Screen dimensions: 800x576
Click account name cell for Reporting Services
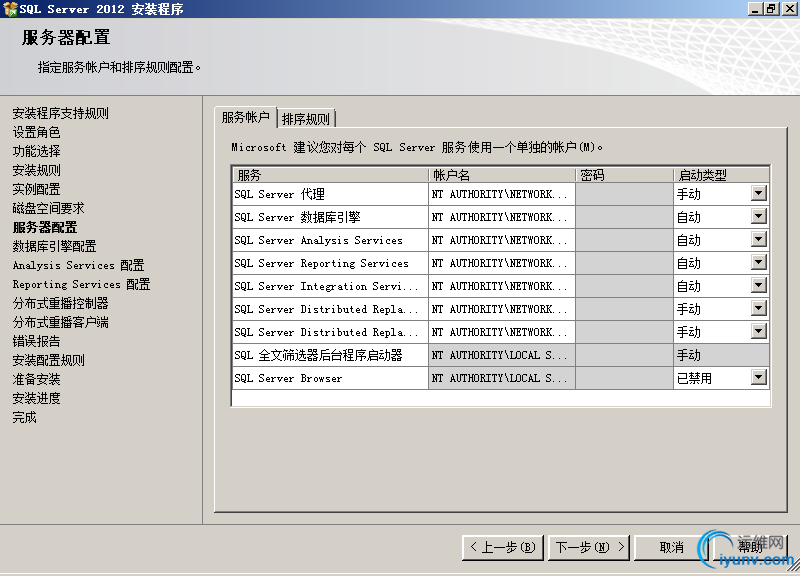(502, 263)
